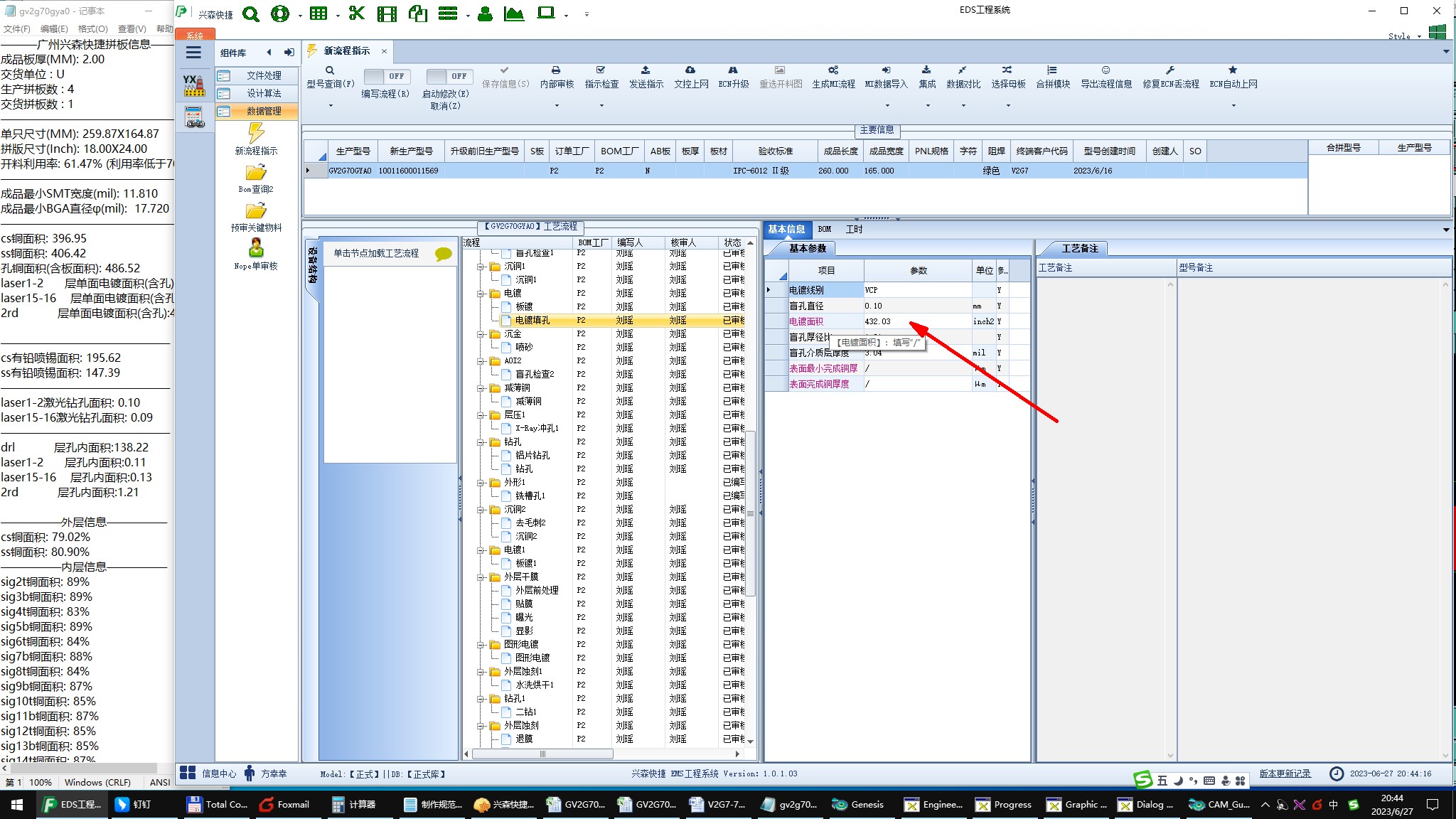1456x819 pixels.
Task: Click the ECN自动上网 star icon
Action: [1233, 70]
